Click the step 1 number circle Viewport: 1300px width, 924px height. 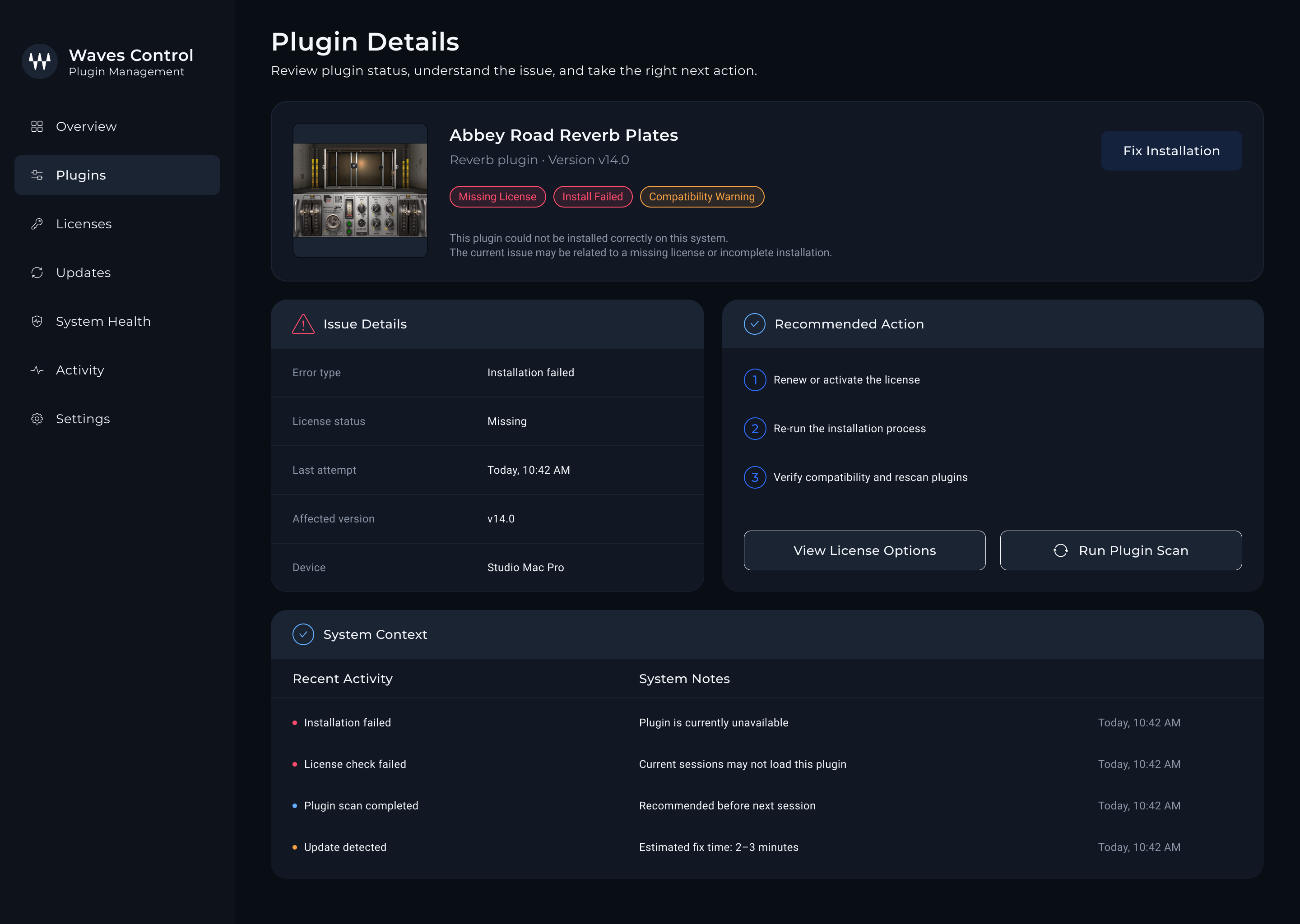pos(755,380)
